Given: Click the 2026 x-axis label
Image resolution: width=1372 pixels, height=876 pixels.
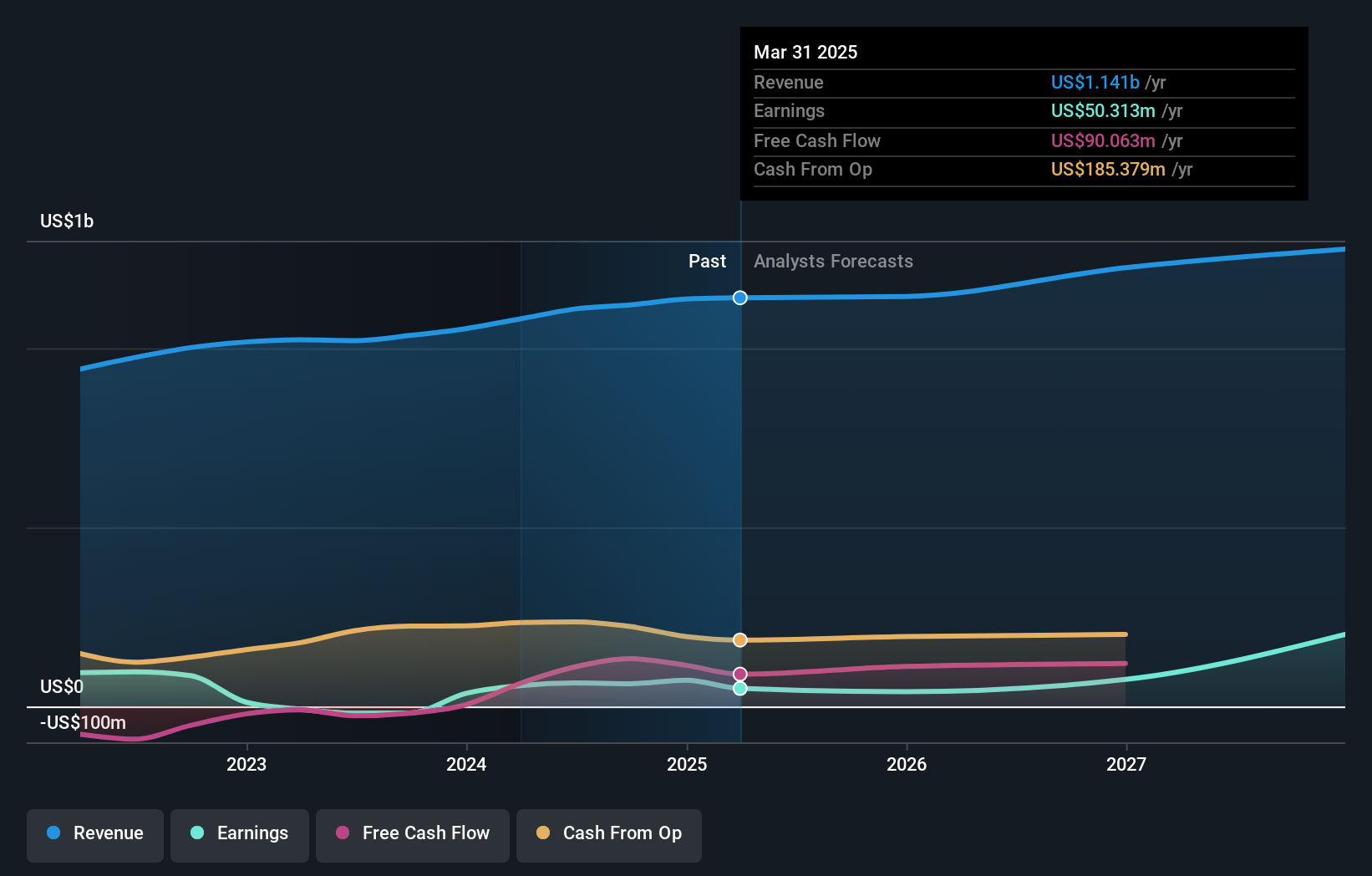Looking at the screenshot, I should pyautogui.click(x=907, y=764).
